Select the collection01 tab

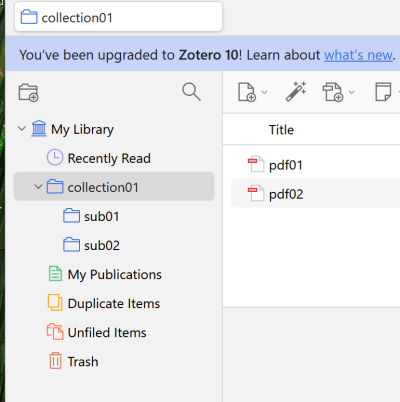pyautogui.click(x=118, y=17)
